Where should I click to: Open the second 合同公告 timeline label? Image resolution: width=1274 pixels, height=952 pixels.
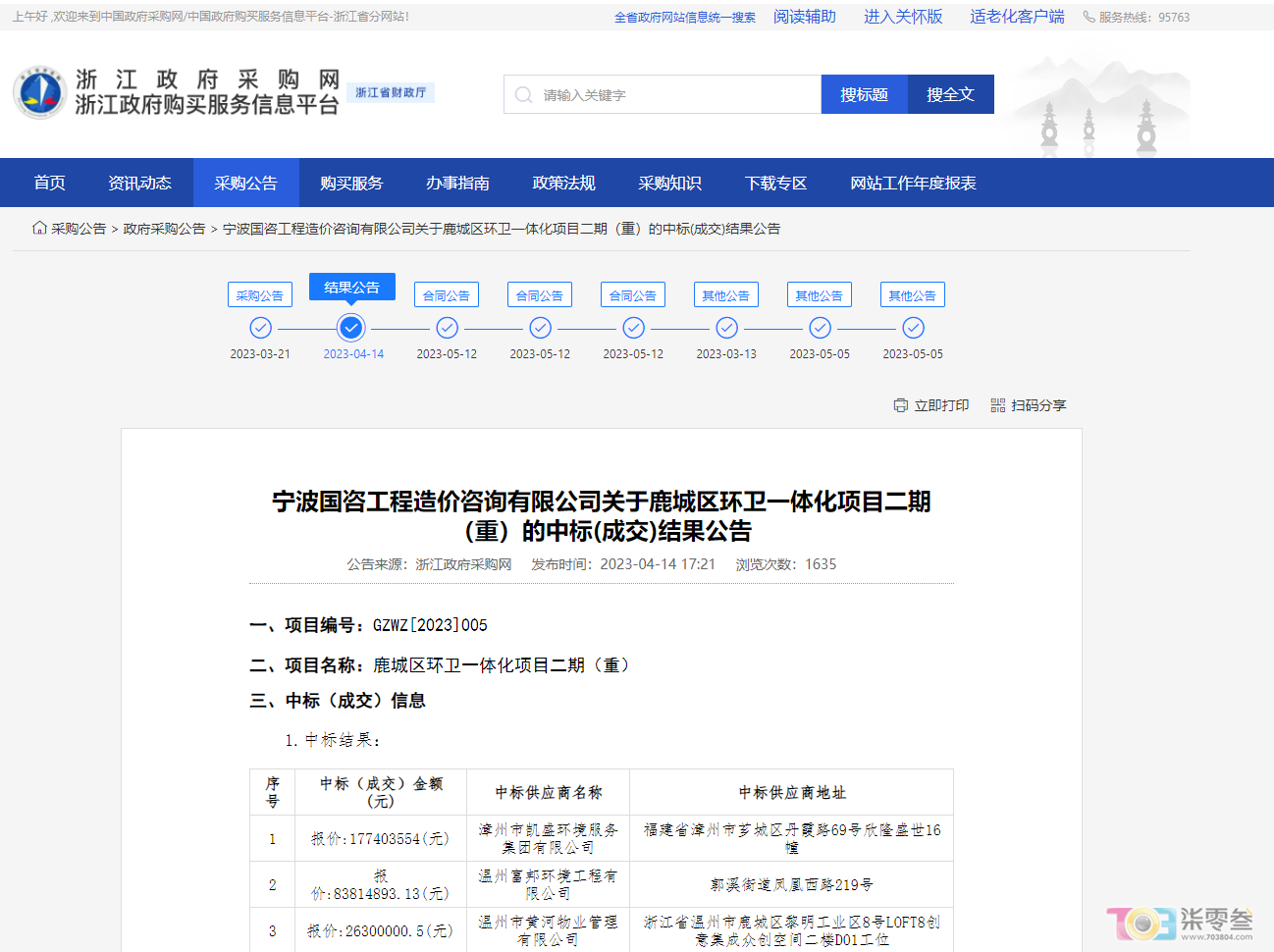pyautogui.click(x=540, y=295)
